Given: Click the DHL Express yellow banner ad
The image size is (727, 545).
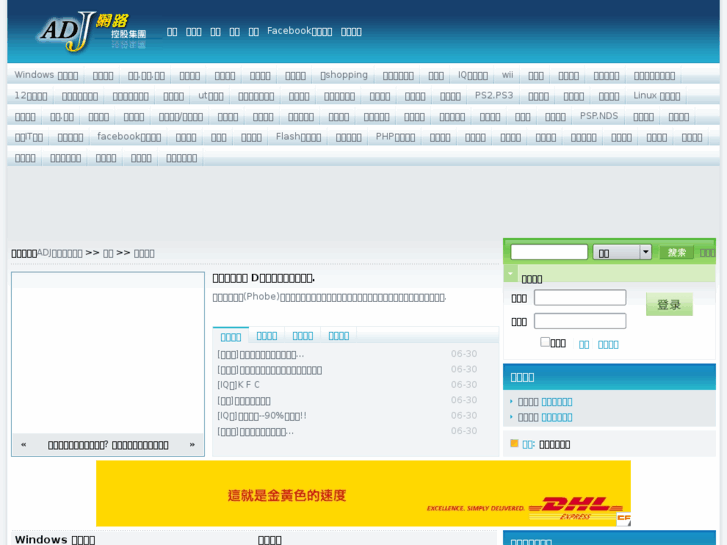Looking at the screenshot, I should click(x=363, y=493).
